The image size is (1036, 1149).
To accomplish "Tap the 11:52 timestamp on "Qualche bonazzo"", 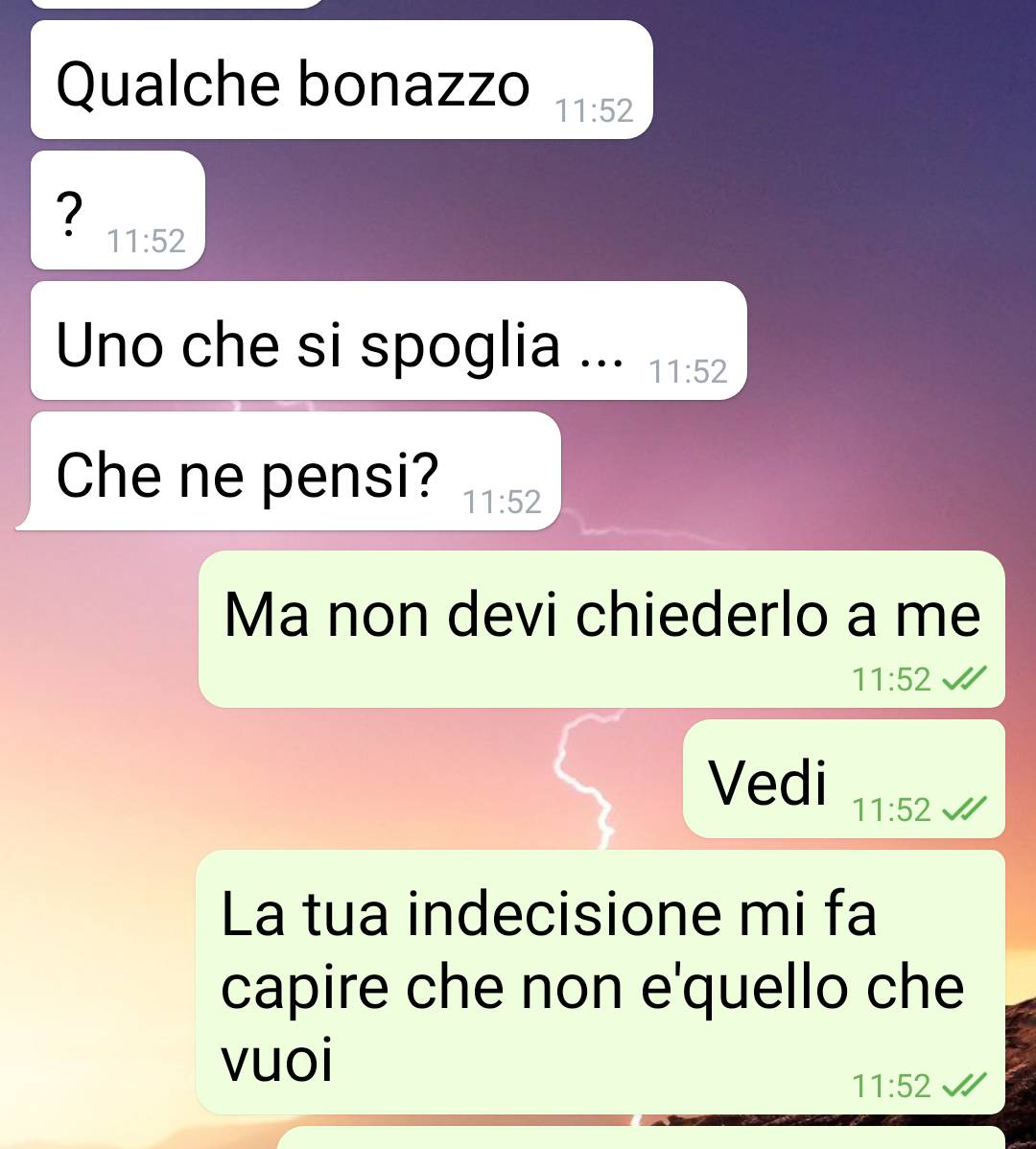I will click(x=594, y=110).
